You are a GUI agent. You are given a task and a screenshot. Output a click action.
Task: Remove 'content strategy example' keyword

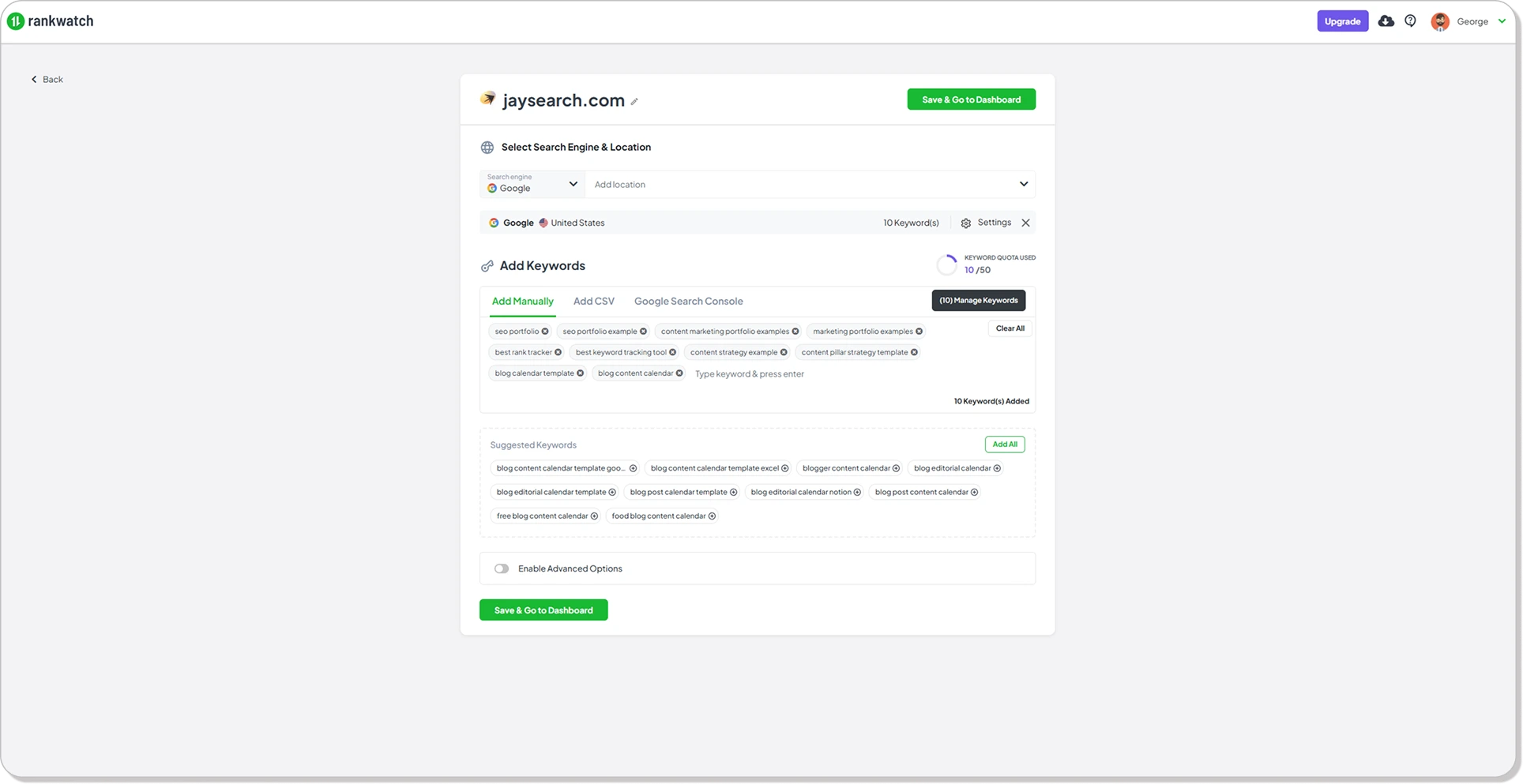[784, 352]
